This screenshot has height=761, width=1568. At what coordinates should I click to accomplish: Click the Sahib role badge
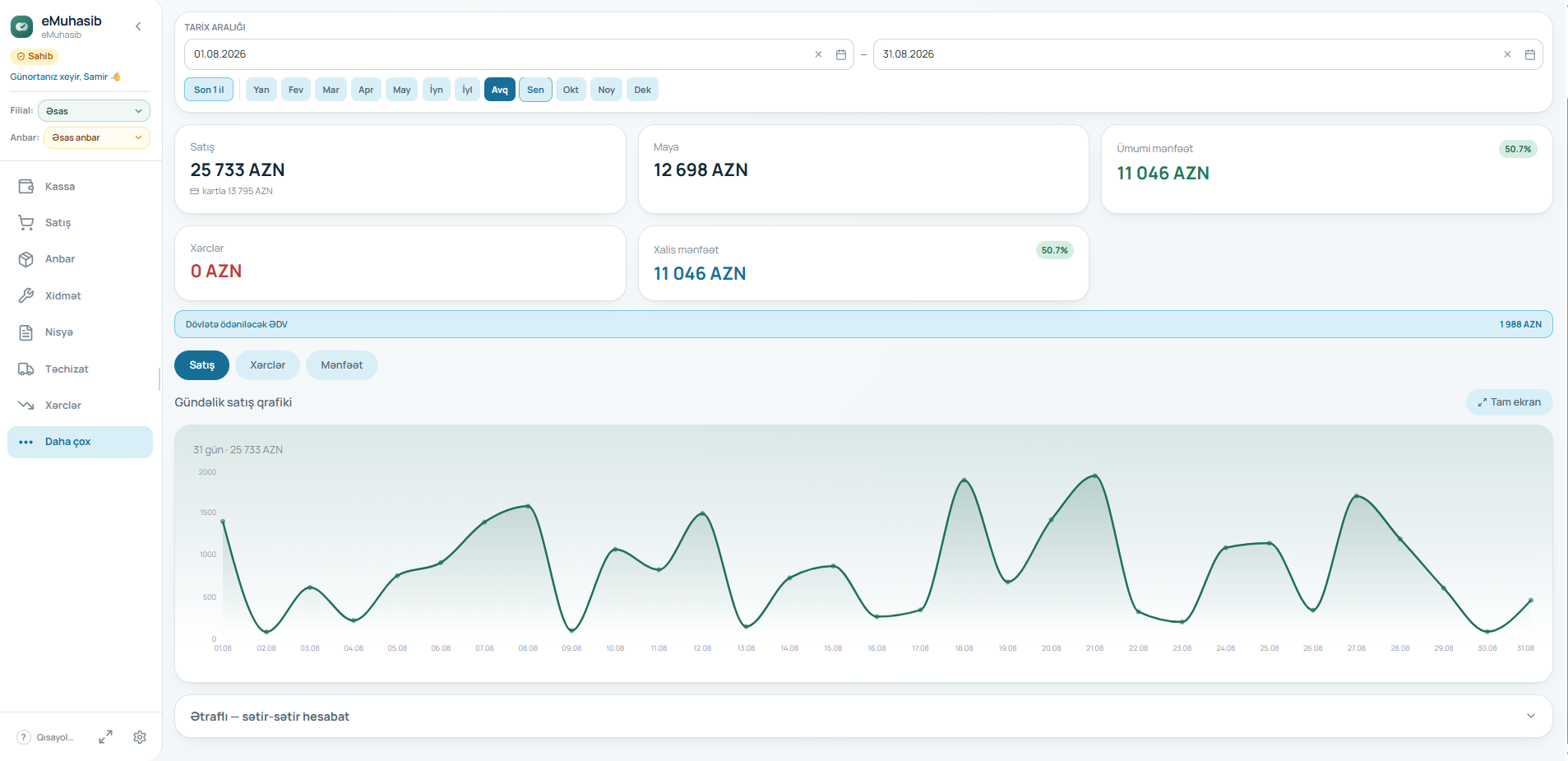tap(35, 57)
